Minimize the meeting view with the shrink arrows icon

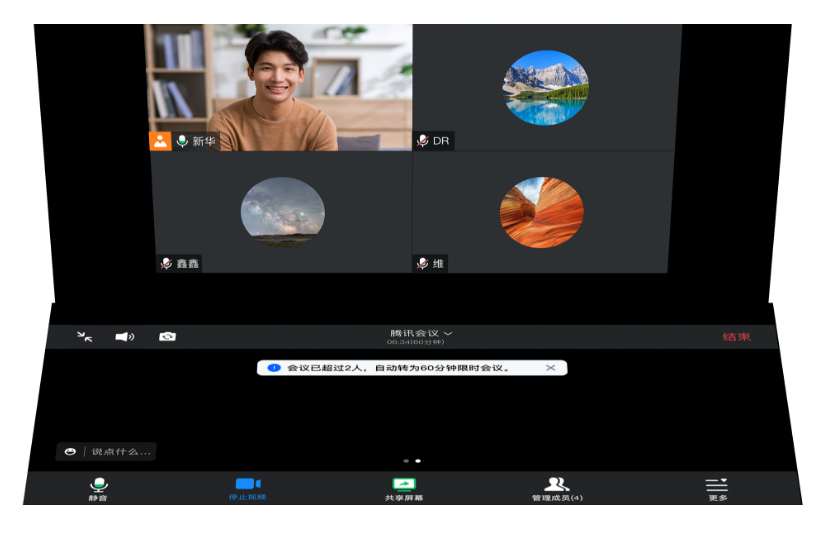point(84,337)
